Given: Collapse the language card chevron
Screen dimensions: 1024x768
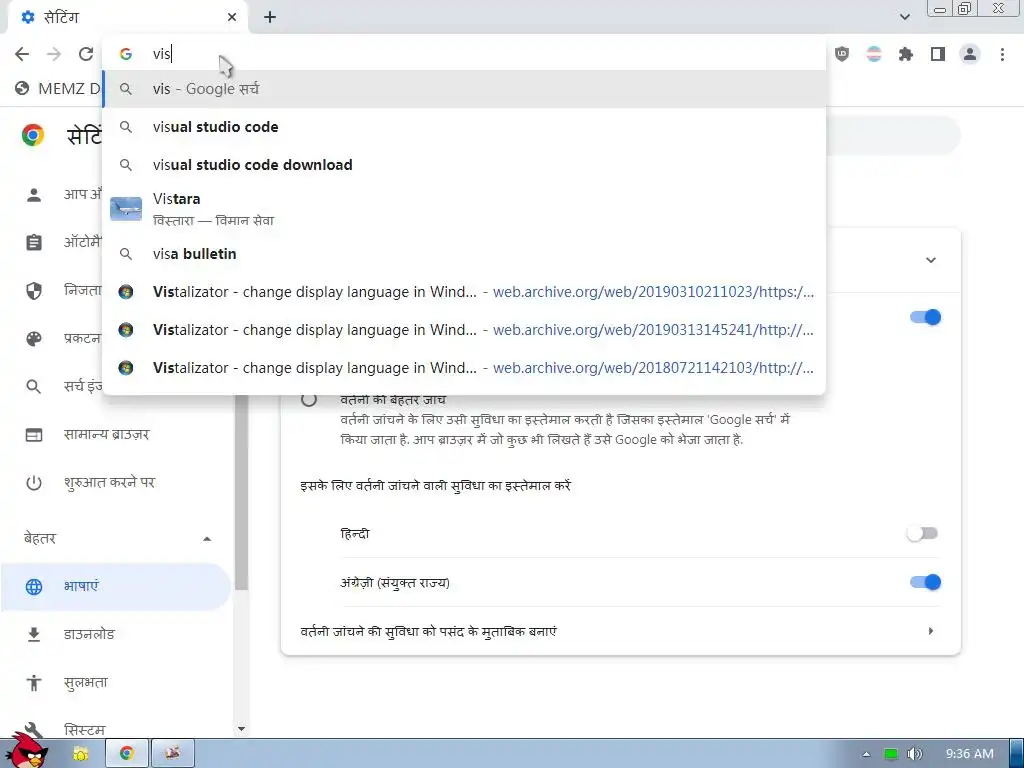Looking at the screenshot, I should click(931, 260).
